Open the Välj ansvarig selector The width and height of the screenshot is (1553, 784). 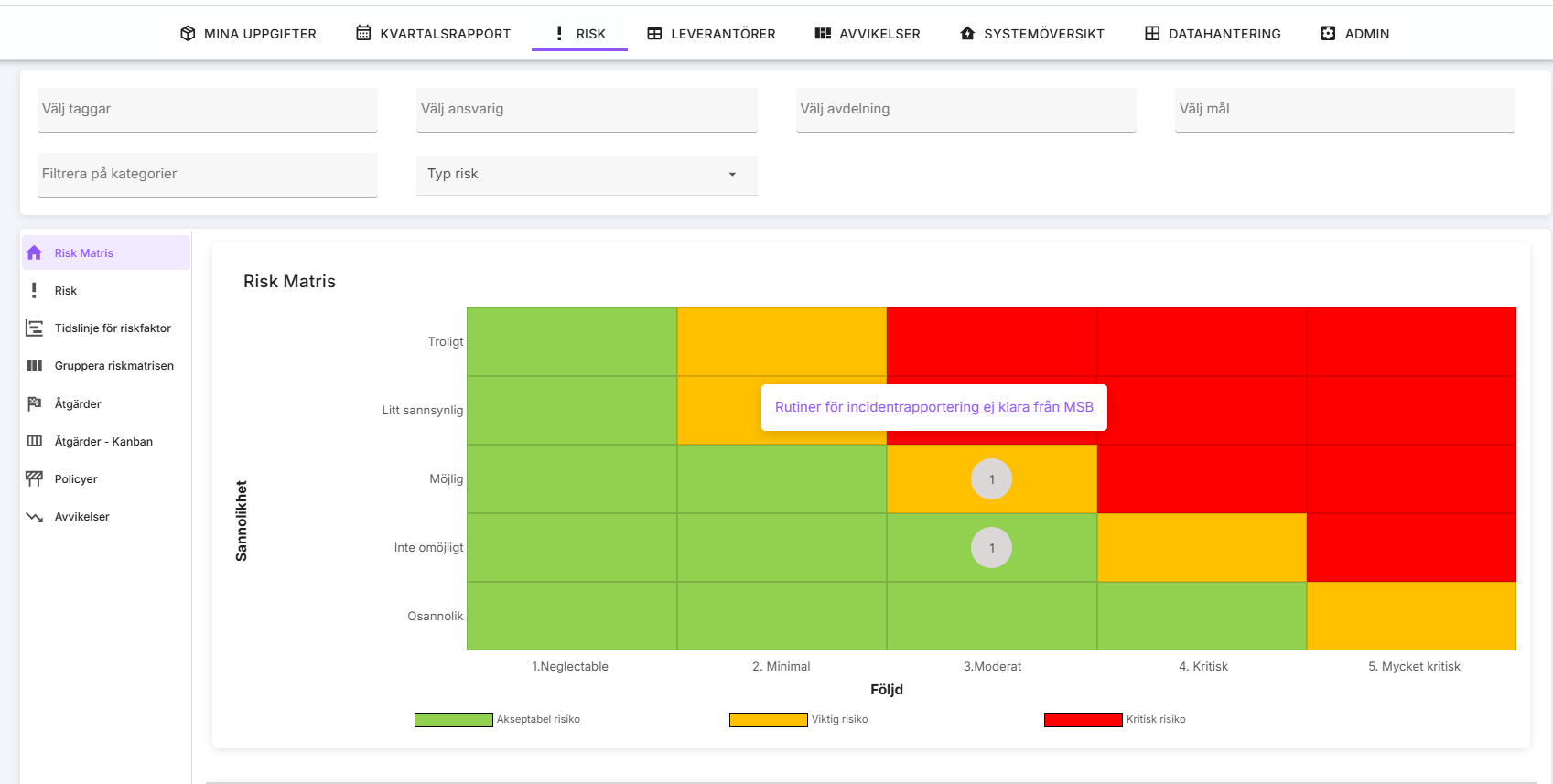tap(586, 109)
